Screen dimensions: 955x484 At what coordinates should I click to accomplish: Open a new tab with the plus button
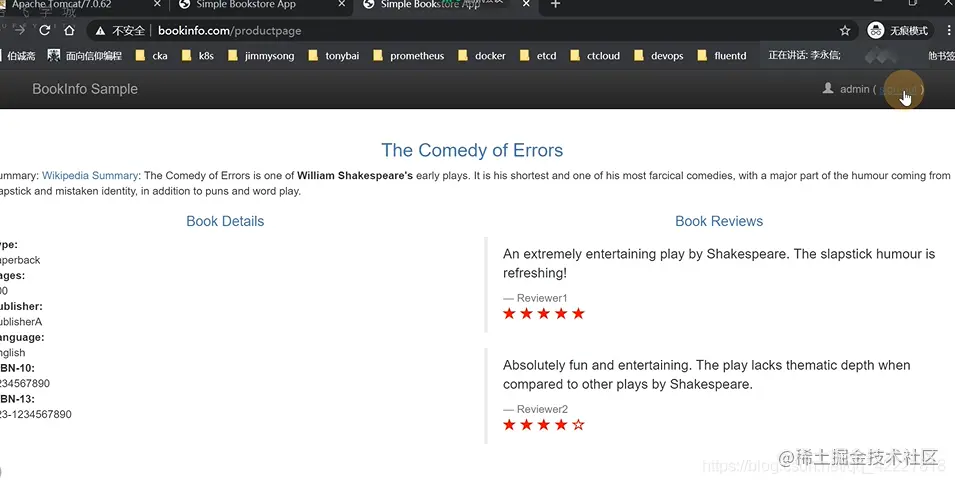[x=555, y=4]
